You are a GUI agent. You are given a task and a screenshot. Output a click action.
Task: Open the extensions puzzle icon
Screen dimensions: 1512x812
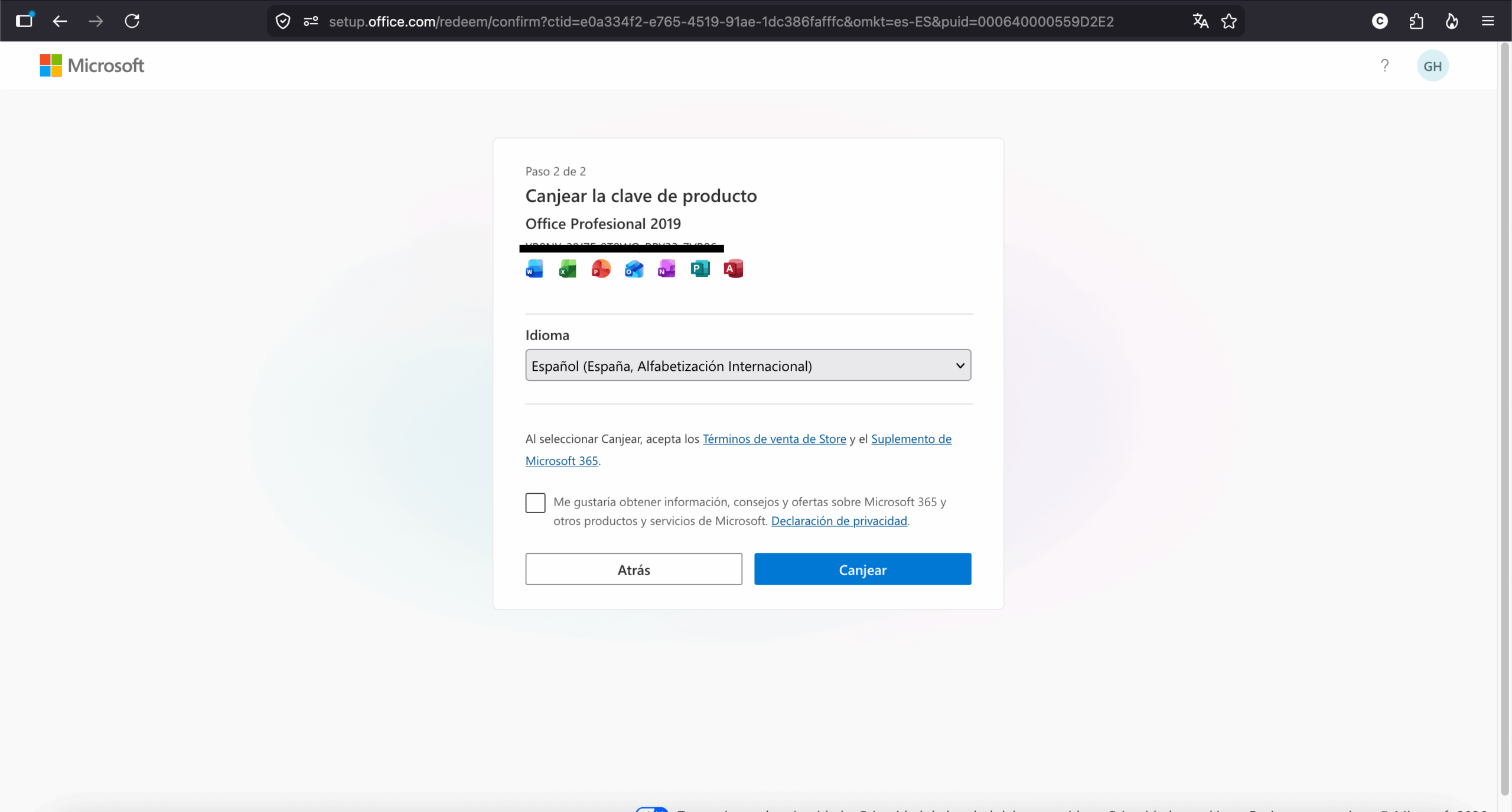coord(1416,21)
